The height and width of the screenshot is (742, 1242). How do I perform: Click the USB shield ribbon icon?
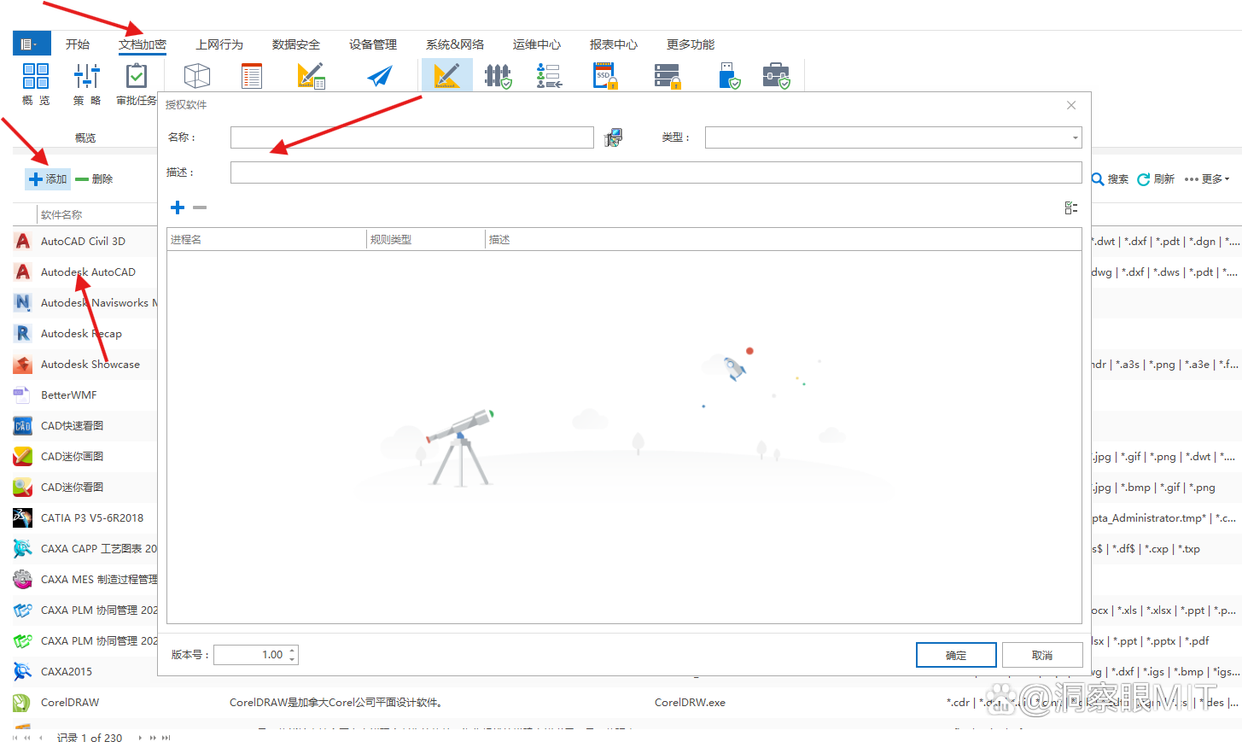(729, 77)
